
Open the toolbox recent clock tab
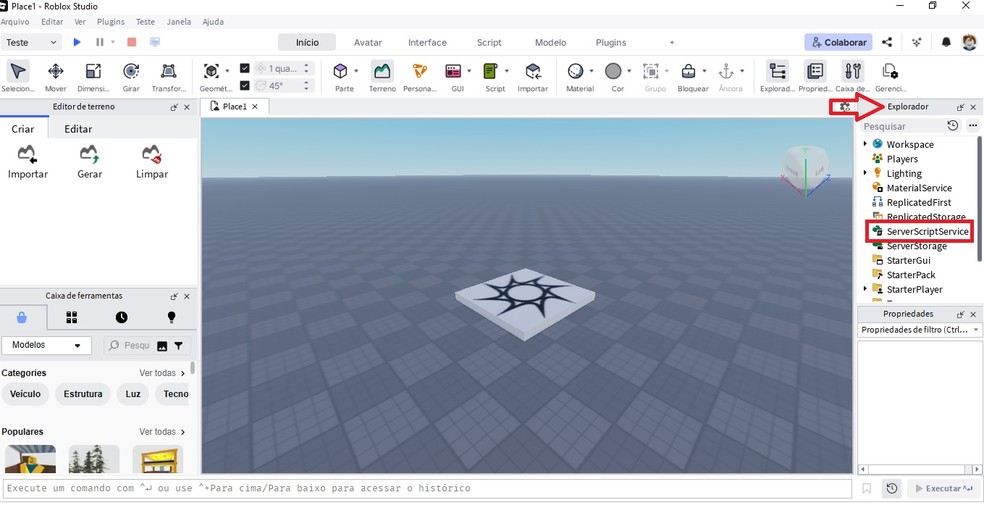click(x=121, y=318)
